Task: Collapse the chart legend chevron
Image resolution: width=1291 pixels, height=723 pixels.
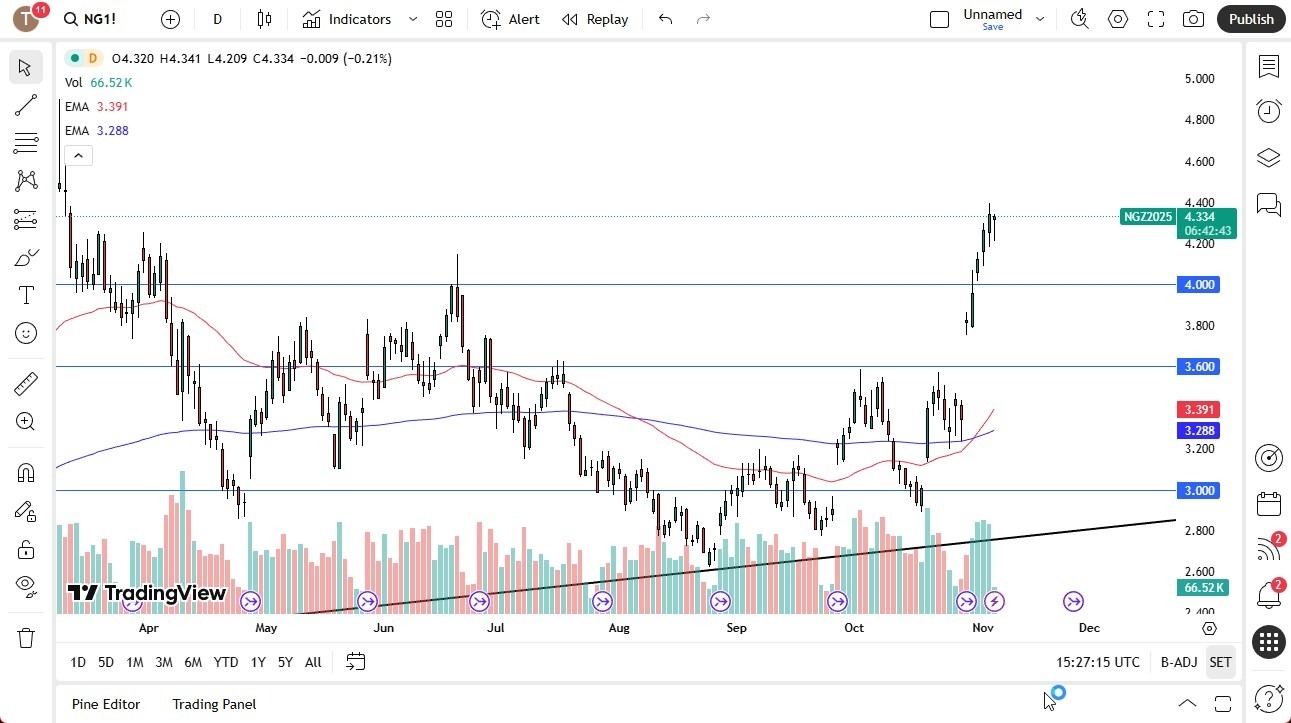Action: [78, 155]
